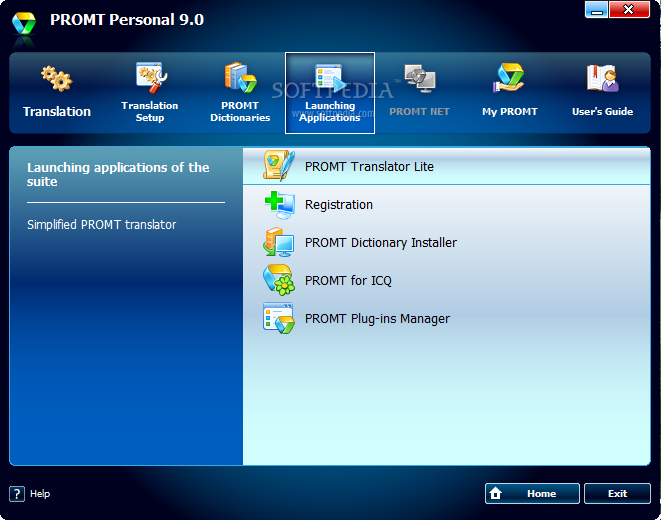661x520 pixels.
Task: Click the Launching Applications icon
Action: point(330,78)
